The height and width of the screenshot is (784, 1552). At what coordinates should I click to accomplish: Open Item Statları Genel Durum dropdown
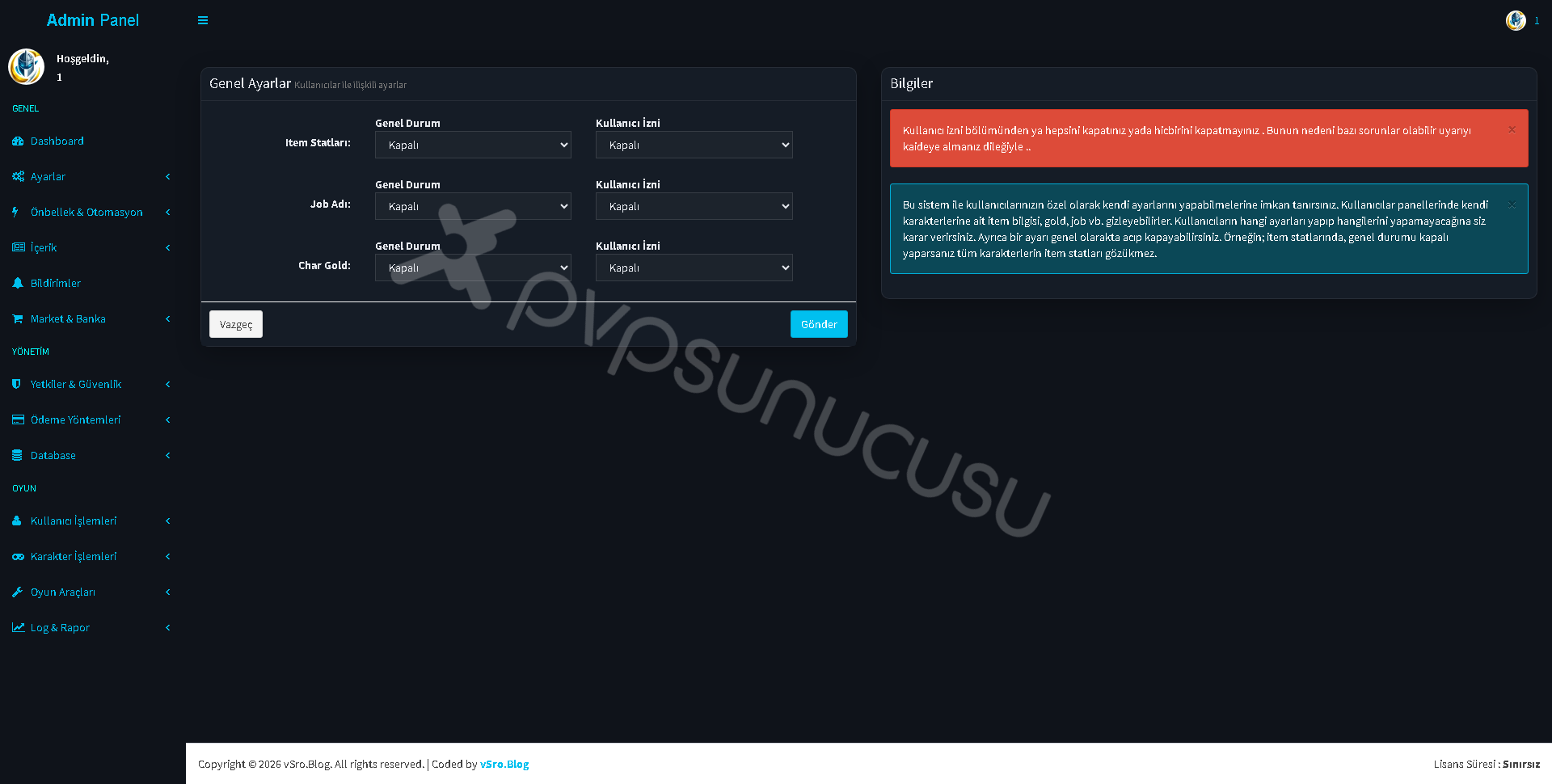(473, 145)
